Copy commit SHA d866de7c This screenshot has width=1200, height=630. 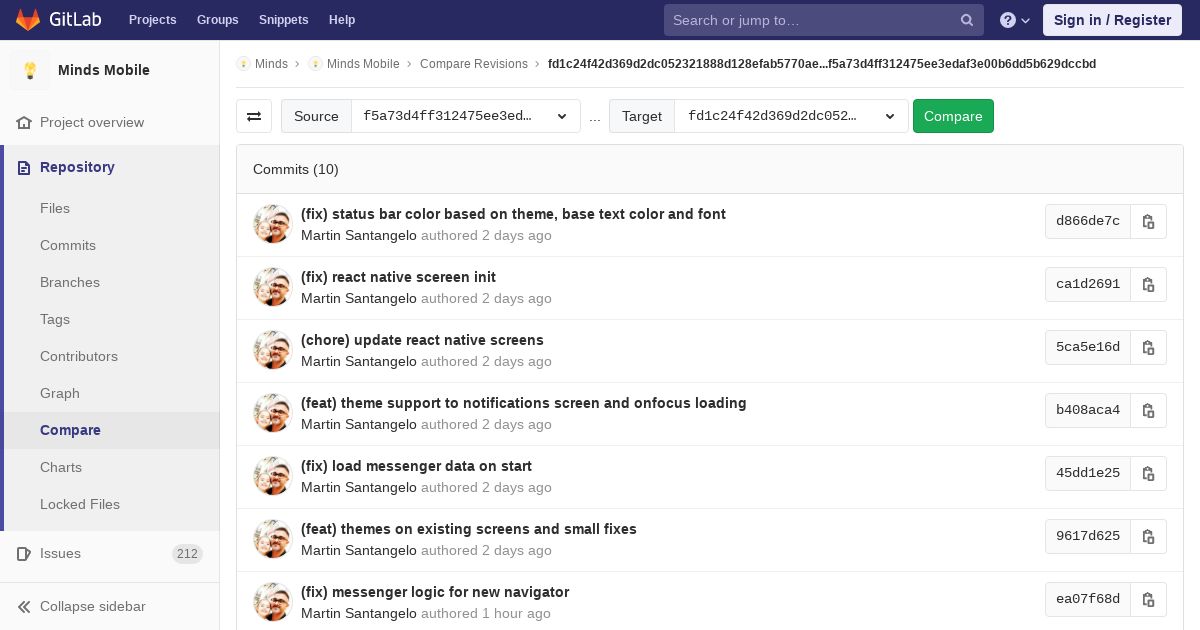[x=1148, y=221]
